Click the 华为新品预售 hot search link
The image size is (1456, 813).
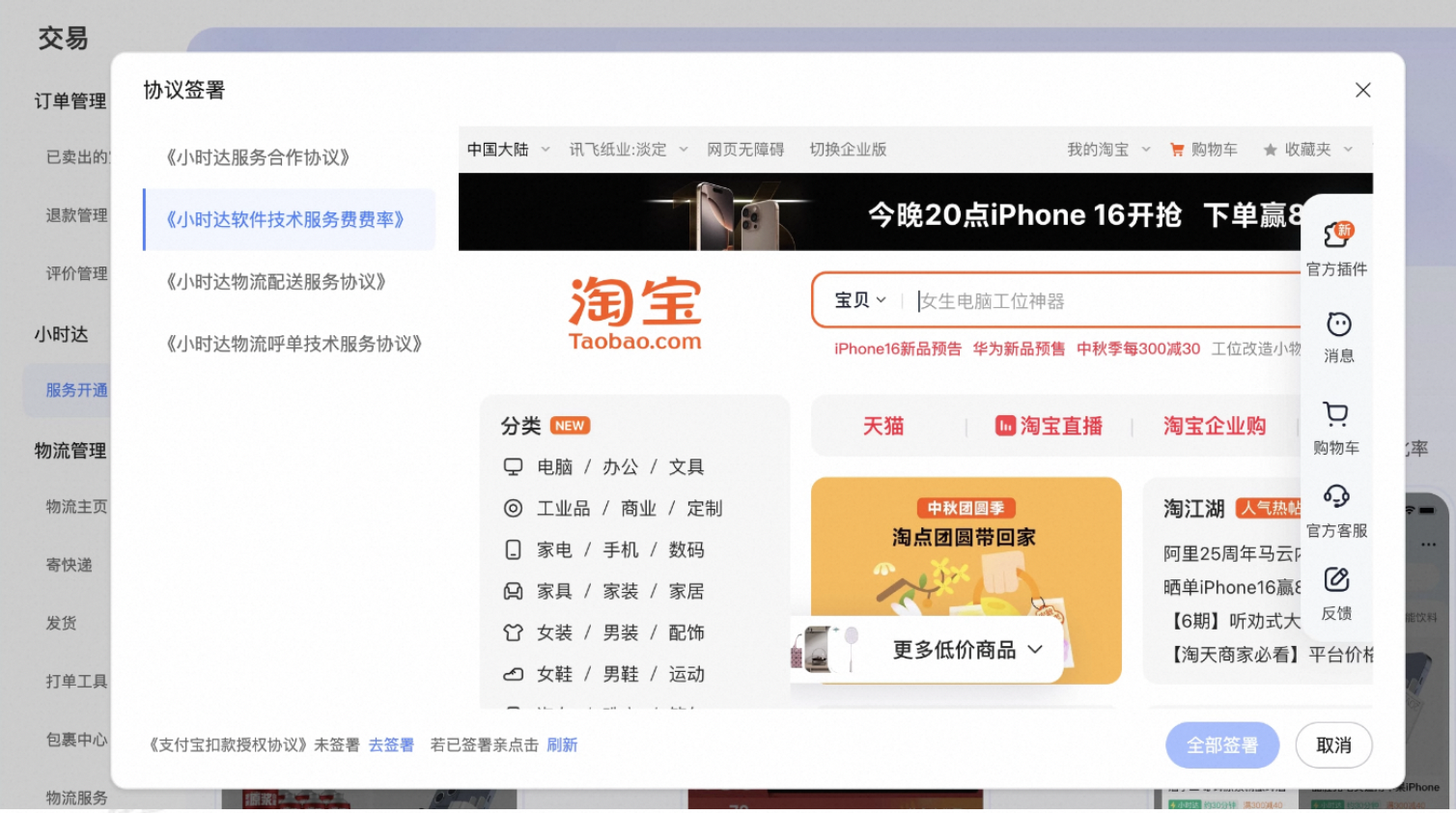tap(1019, 350)
